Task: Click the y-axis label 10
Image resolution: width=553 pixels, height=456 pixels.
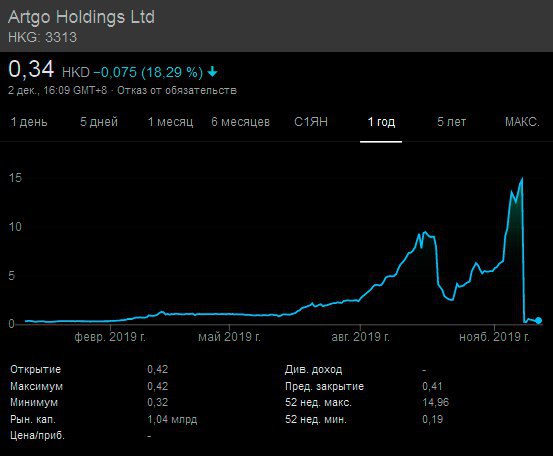Action: pos(15,227)
